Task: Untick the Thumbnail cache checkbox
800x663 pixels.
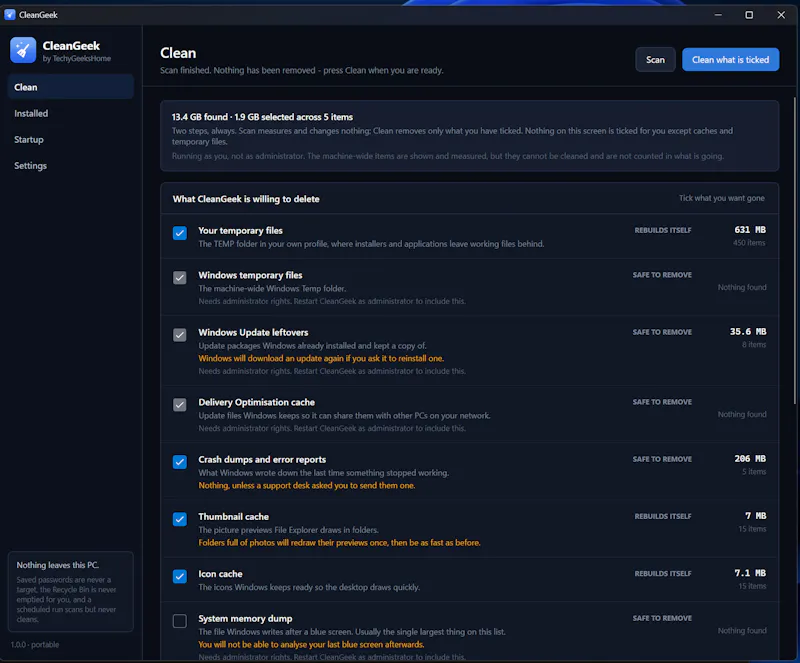Action: coord(180,519)
